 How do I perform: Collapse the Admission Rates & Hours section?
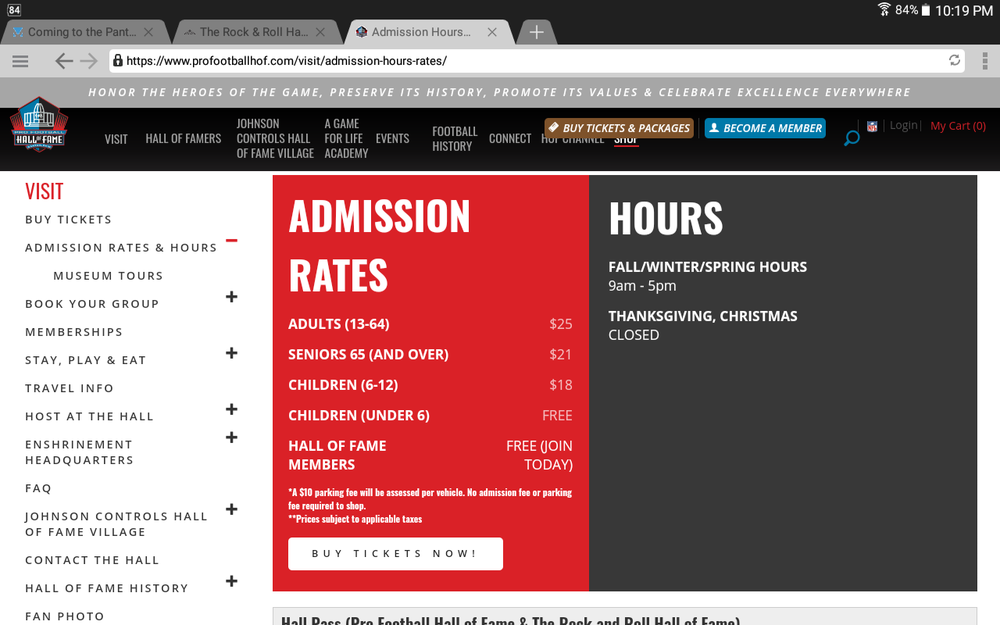(x=232, y=240)
